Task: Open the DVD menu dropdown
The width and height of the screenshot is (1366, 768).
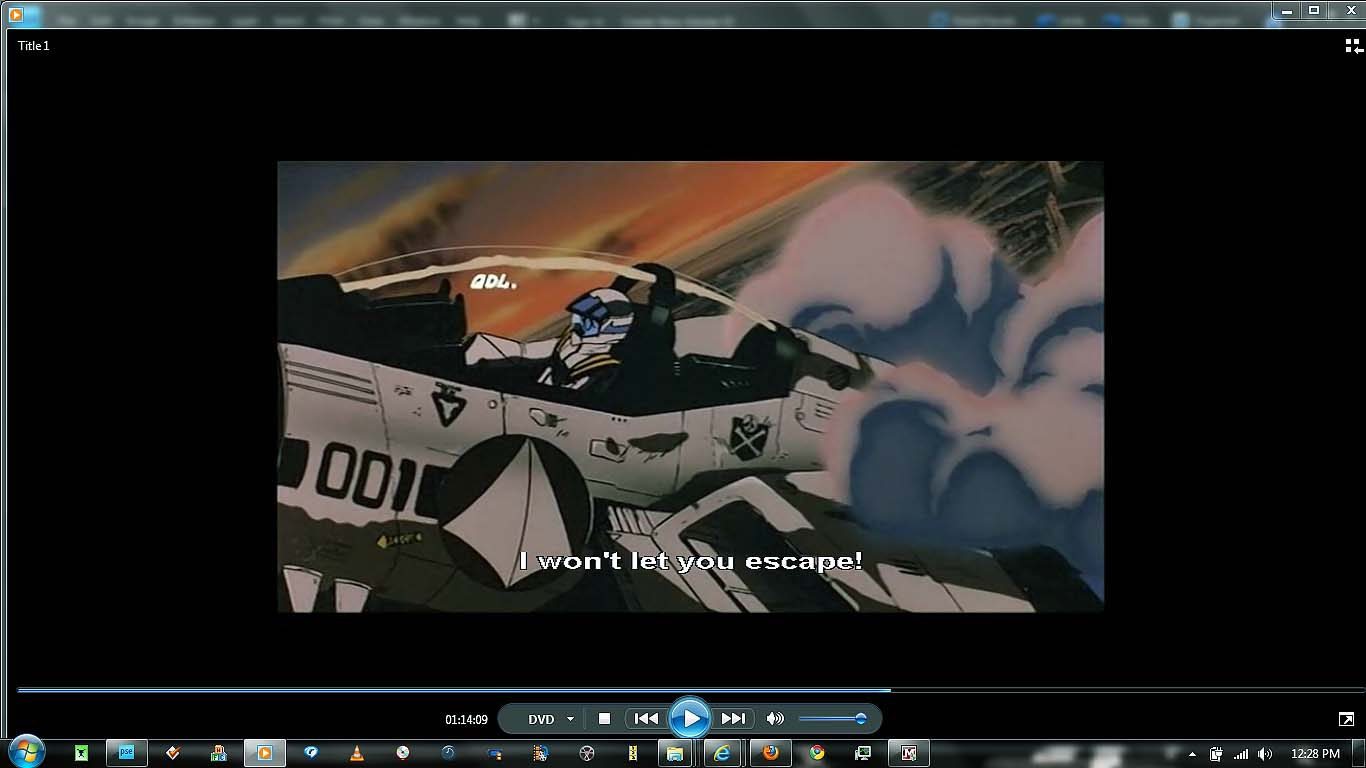Action: (570, 719)
